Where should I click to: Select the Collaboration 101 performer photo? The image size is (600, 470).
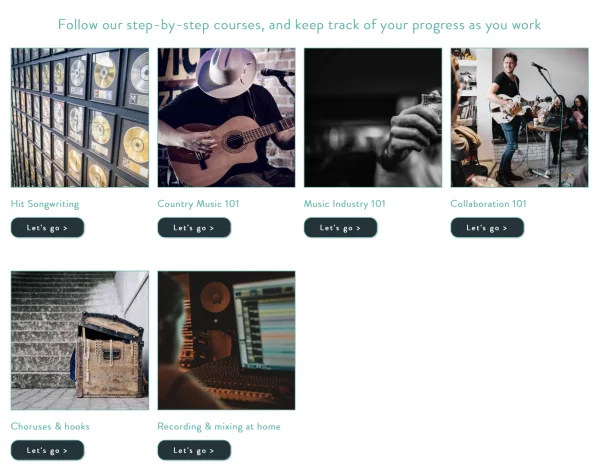tap(519, 118)
